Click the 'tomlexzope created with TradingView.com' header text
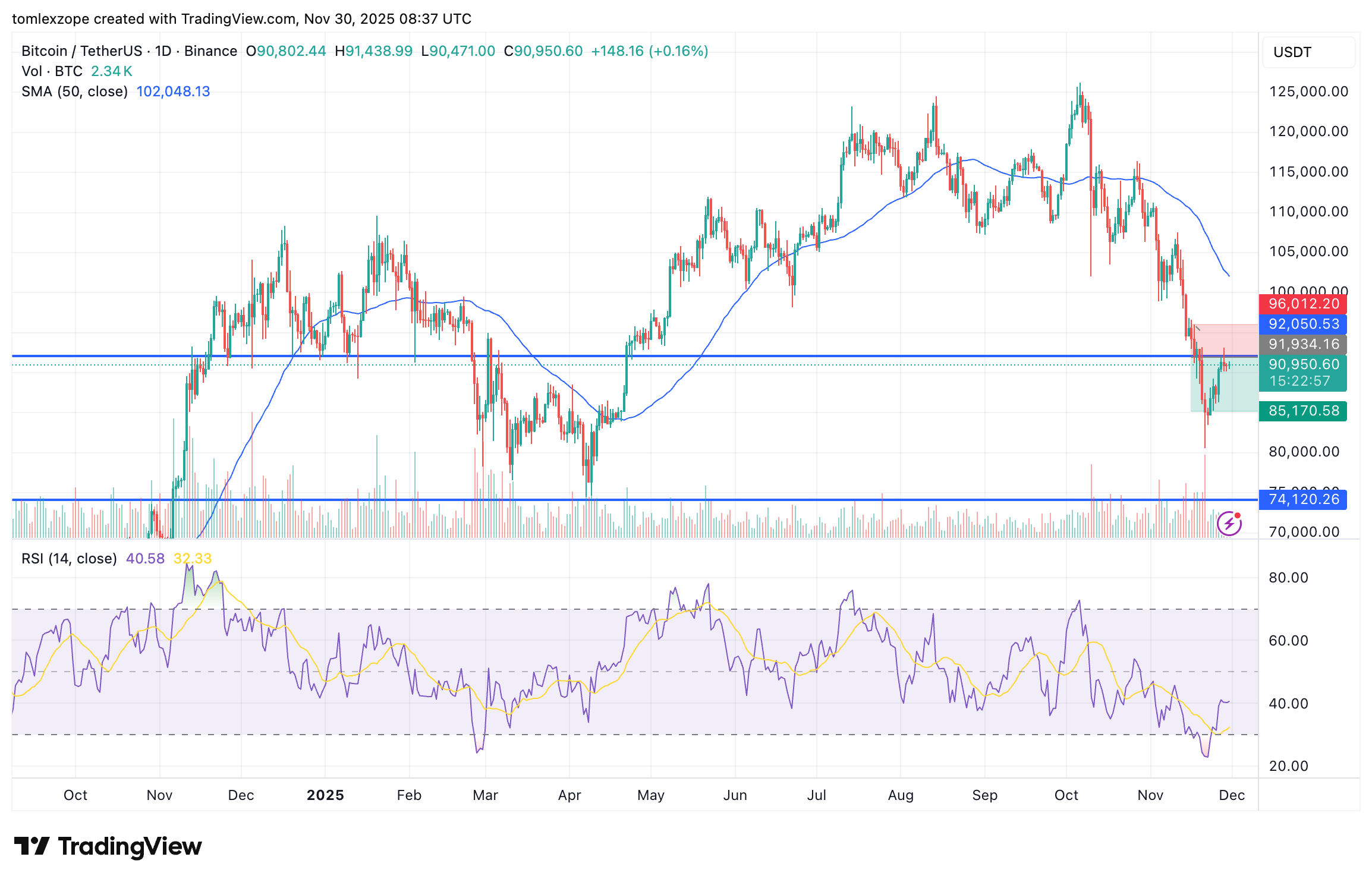 (x=155, y=19)
